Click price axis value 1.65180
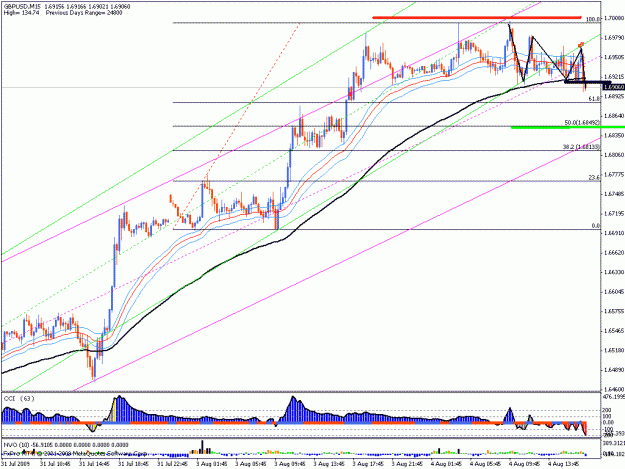 (x=614, y=350)
